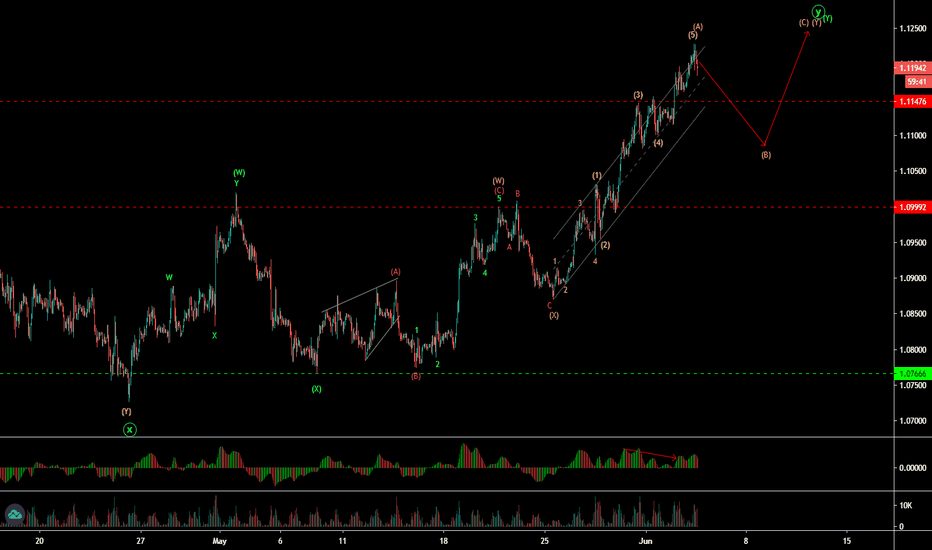Click the 1.09500 price axis label
The image size is (932, 550).
click(x=913, y=243)
